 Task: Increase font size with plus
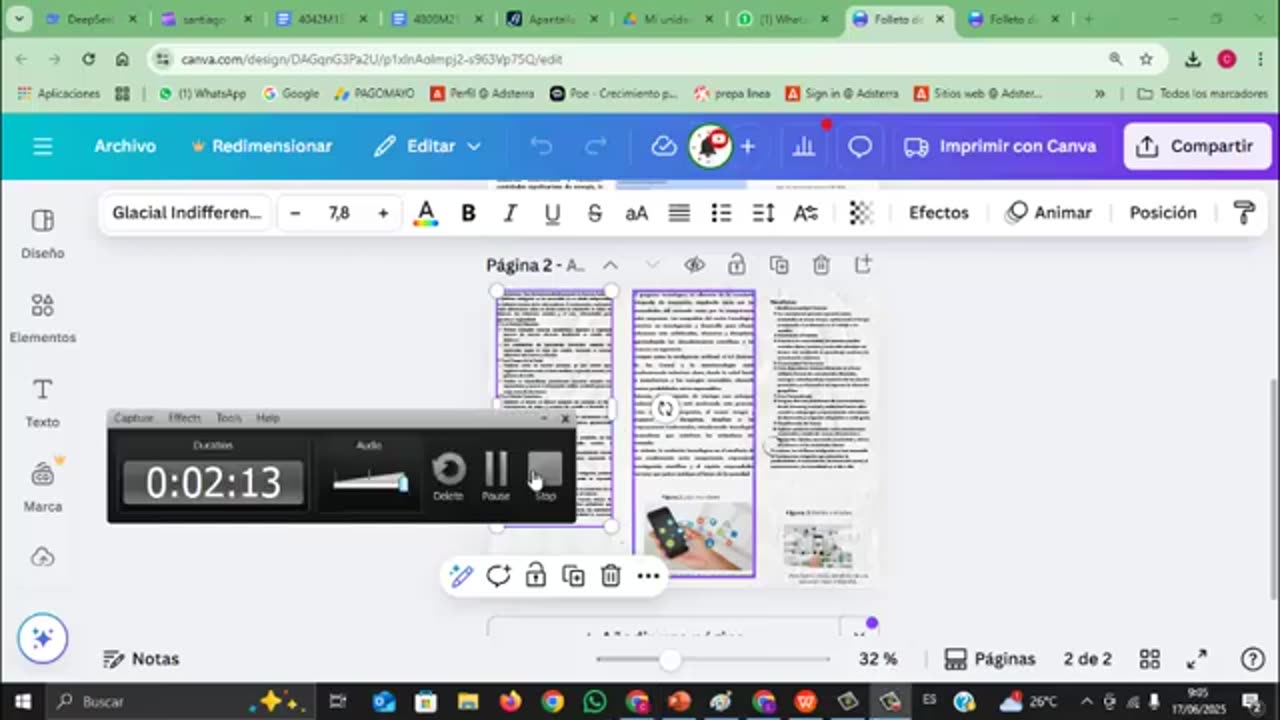point(383,212)
